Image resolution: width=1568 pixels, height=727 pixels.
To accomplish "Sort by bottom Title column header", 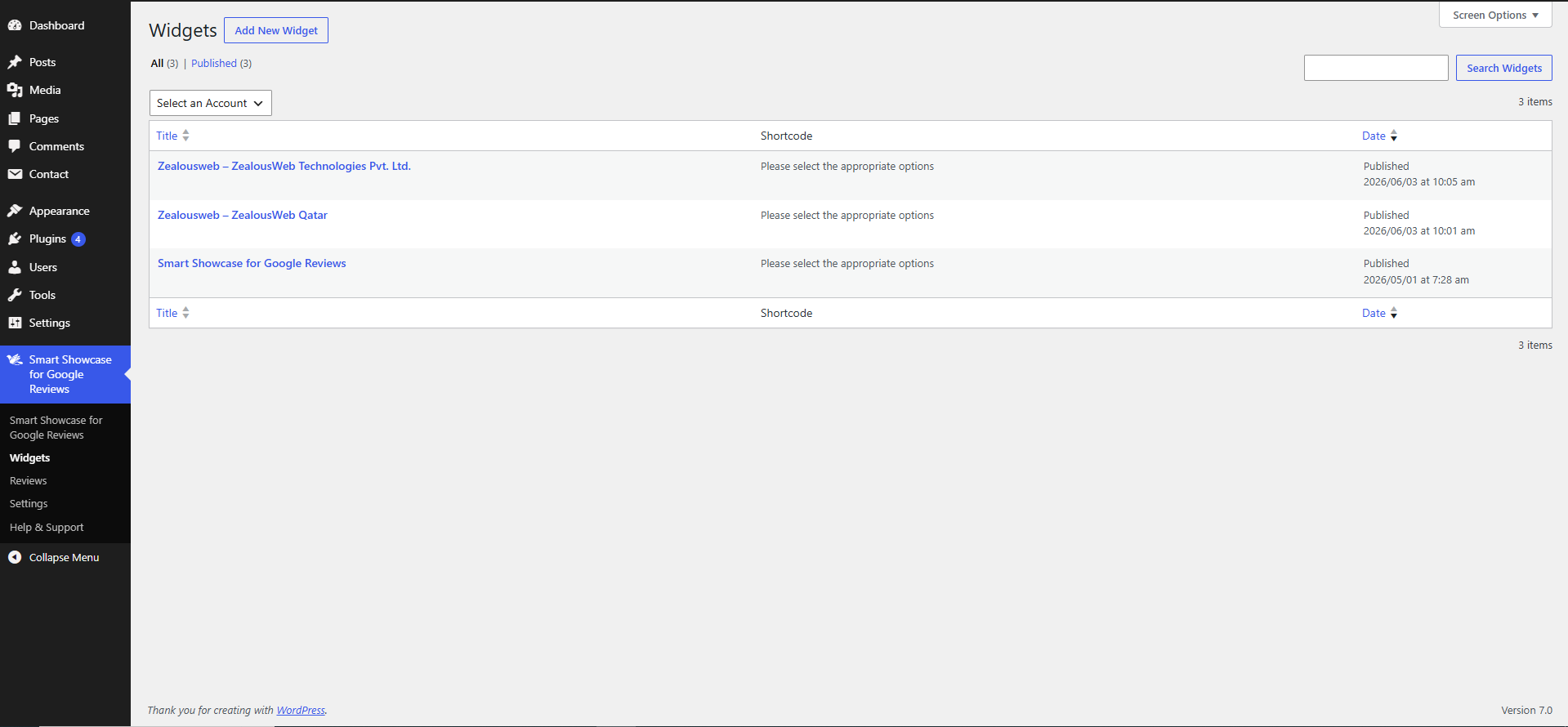I will (167, 313).
